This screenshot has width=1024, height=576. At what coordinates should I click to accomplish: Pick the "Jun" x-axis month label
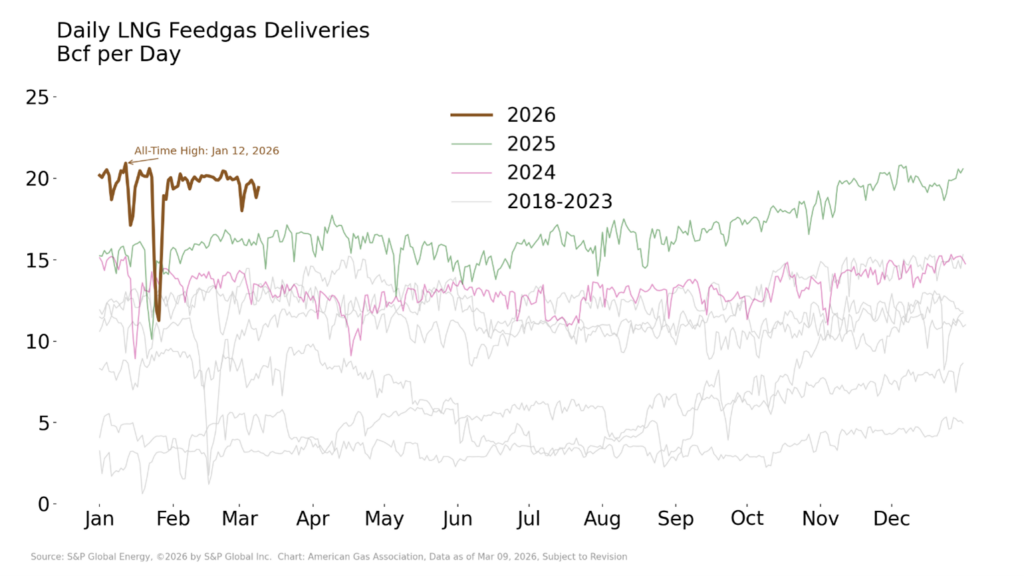coord(457,519)
